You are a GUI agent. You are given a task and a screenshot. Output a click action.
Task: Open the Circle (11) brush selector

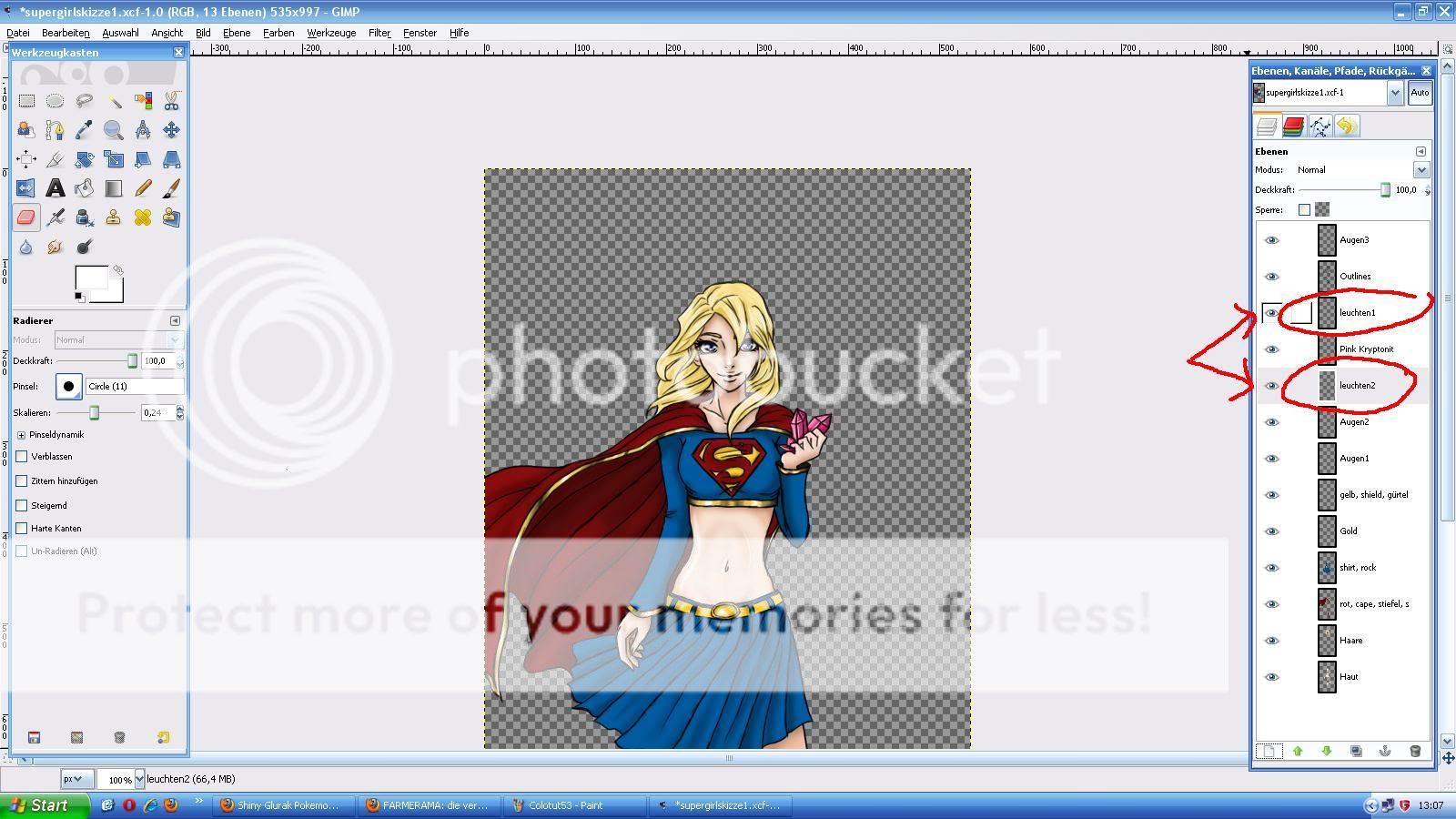(x=68, y=387)
